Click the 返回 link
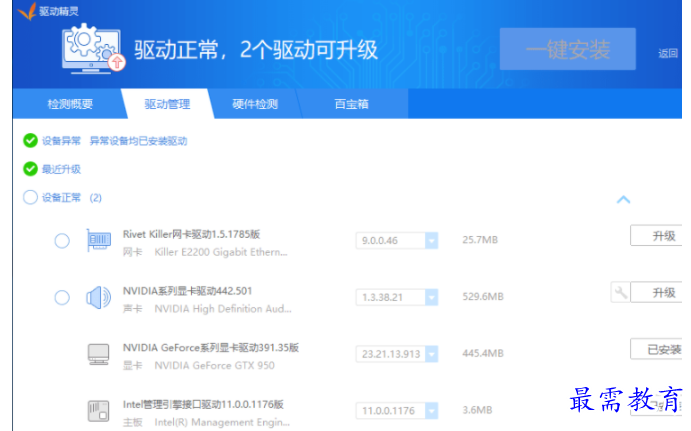This screenshot has height=431, width=691. coord(668,53)
